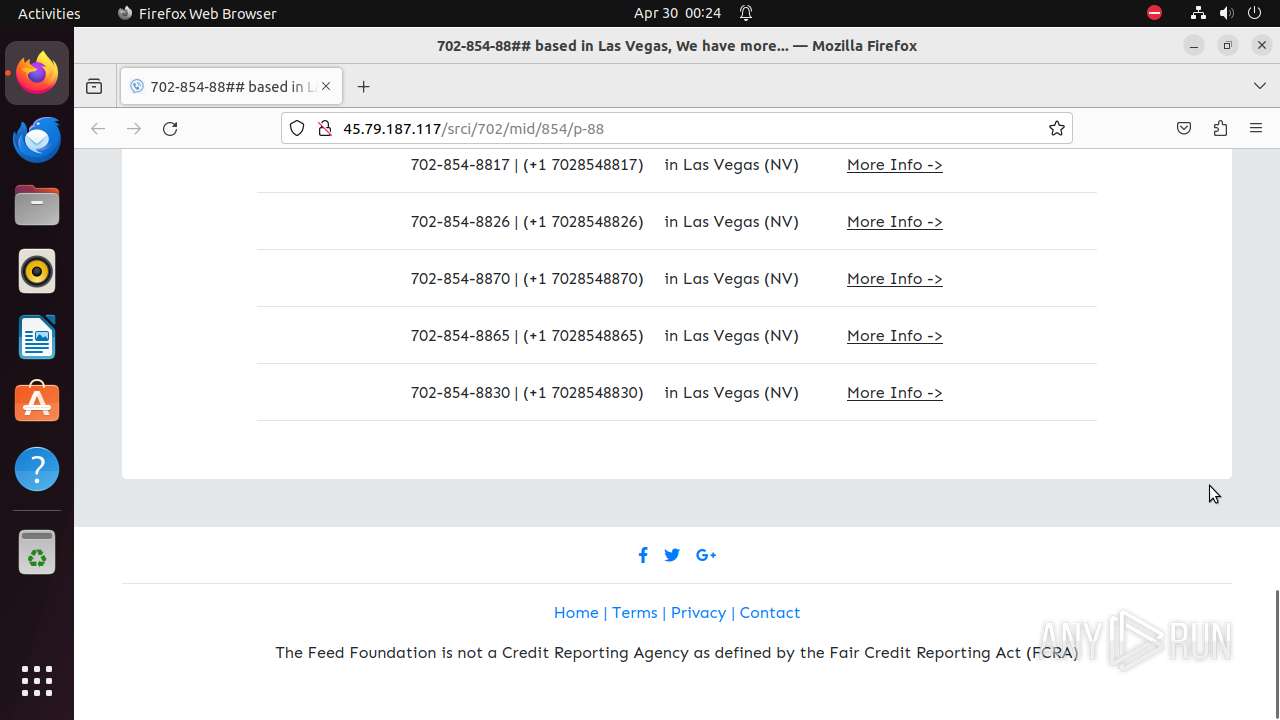Go back to the previous page
This screenshot has height=720, width=1280.
98,128
